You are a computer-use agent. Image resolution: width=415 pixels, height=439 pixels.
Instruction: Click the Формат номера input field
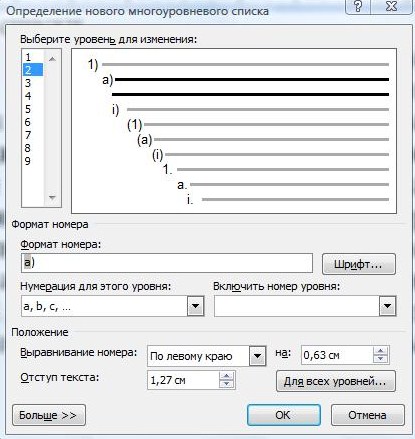(x=167, y=263)
